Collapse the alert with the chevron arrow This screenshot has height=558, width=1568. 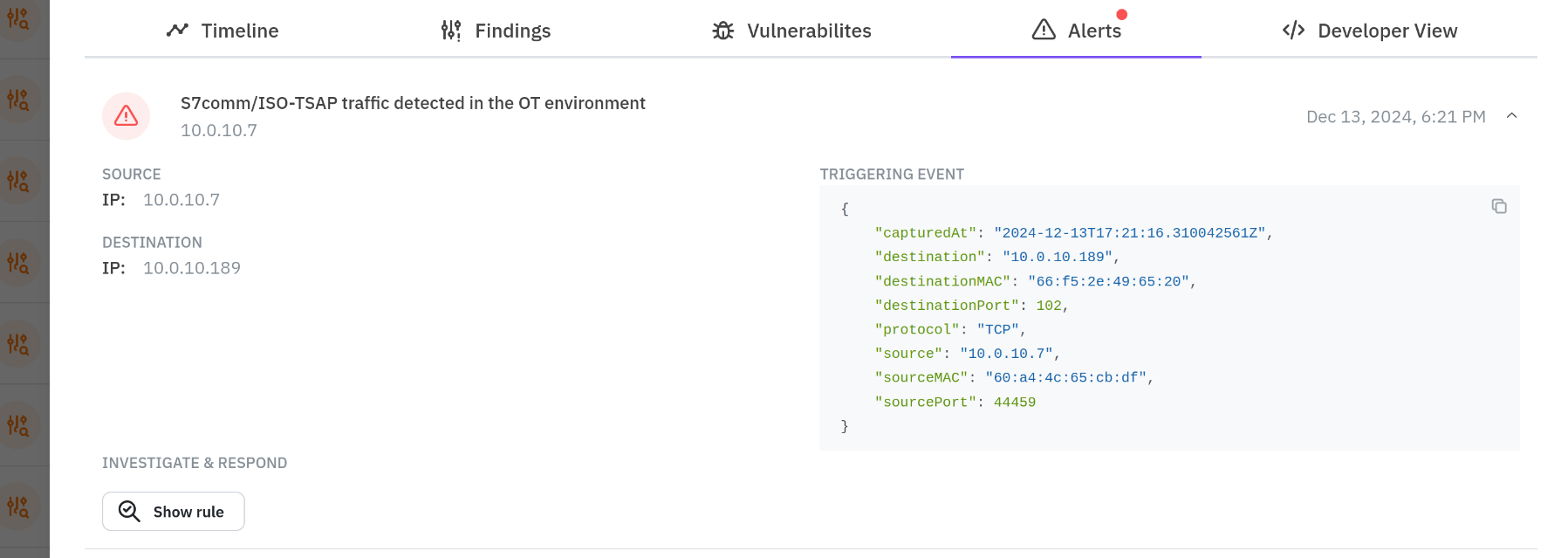pos(1512,116)
